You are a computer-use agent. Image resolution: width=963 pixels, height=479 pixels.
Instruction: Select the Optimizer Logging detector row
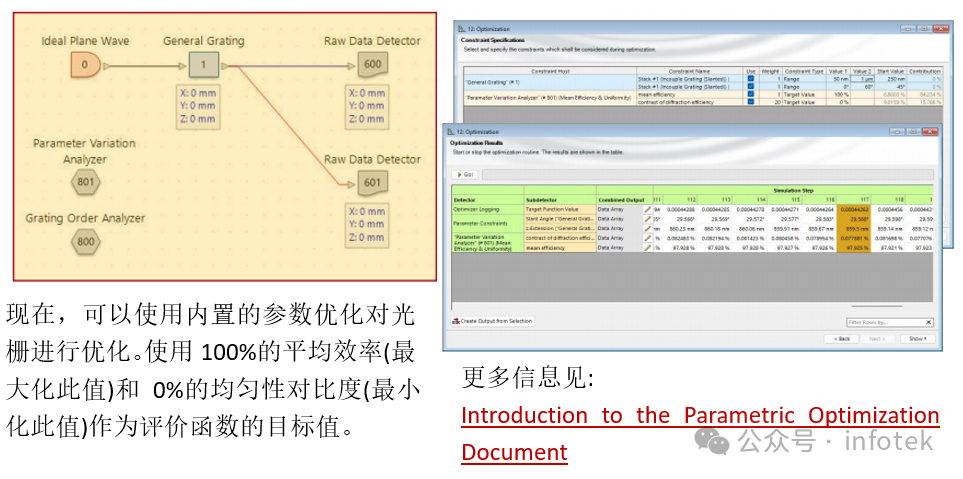click(487, 209)
